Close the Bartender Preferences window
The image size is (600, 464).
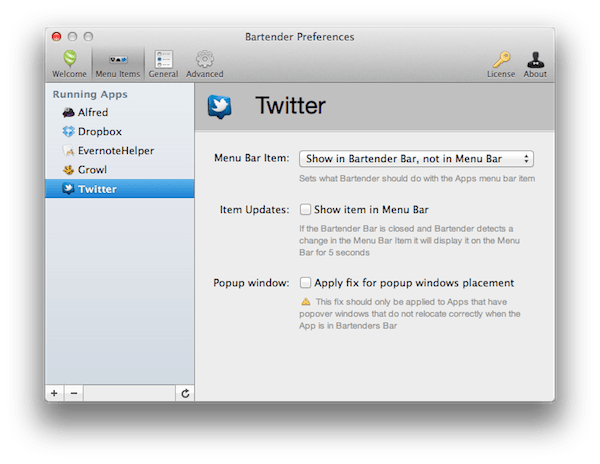tap(57, 37)
